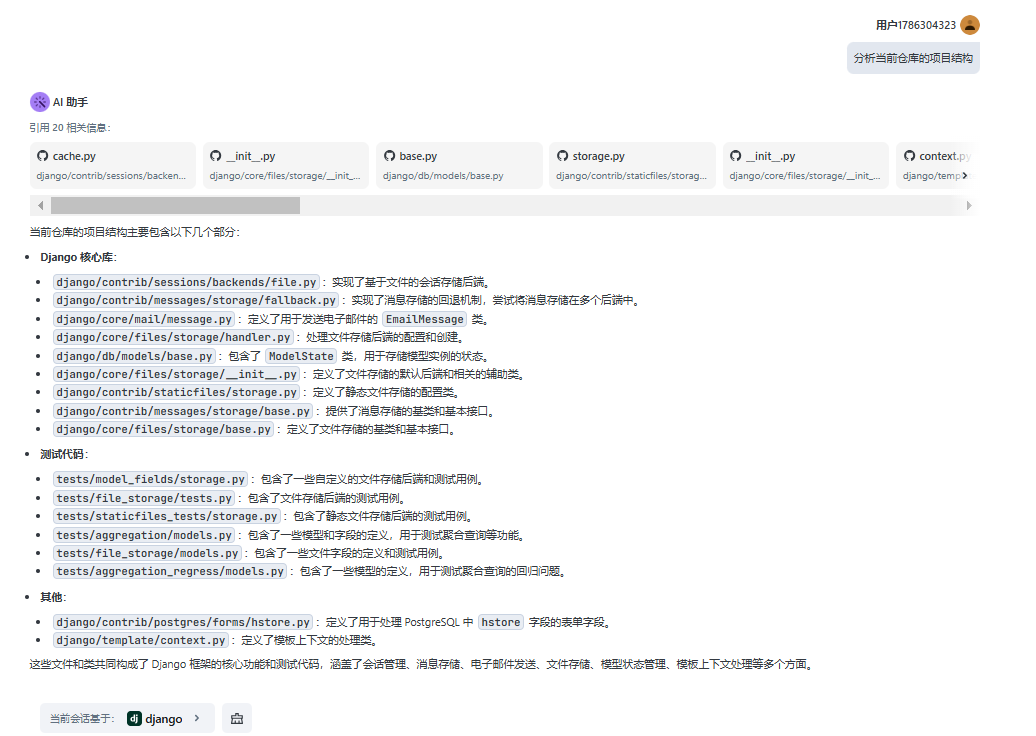
Task: Click GitHub icon on cache.py card
Action: pyautogui.click(x=43, y=156)
